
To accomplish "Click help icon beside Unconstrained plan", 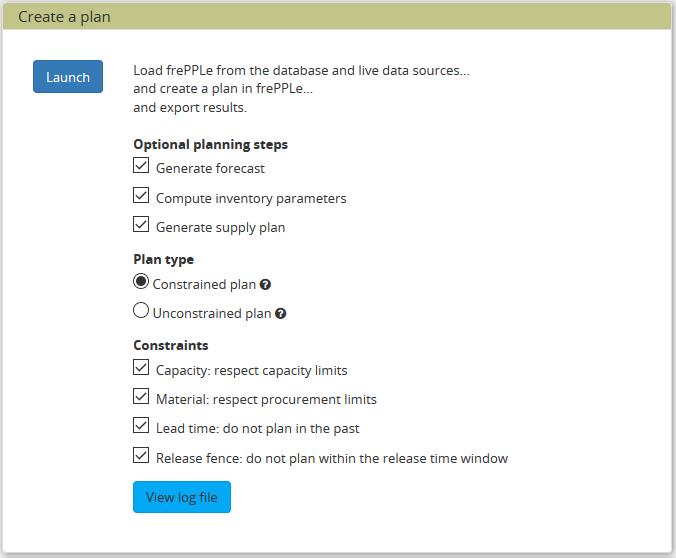I will tap(281, 314).
